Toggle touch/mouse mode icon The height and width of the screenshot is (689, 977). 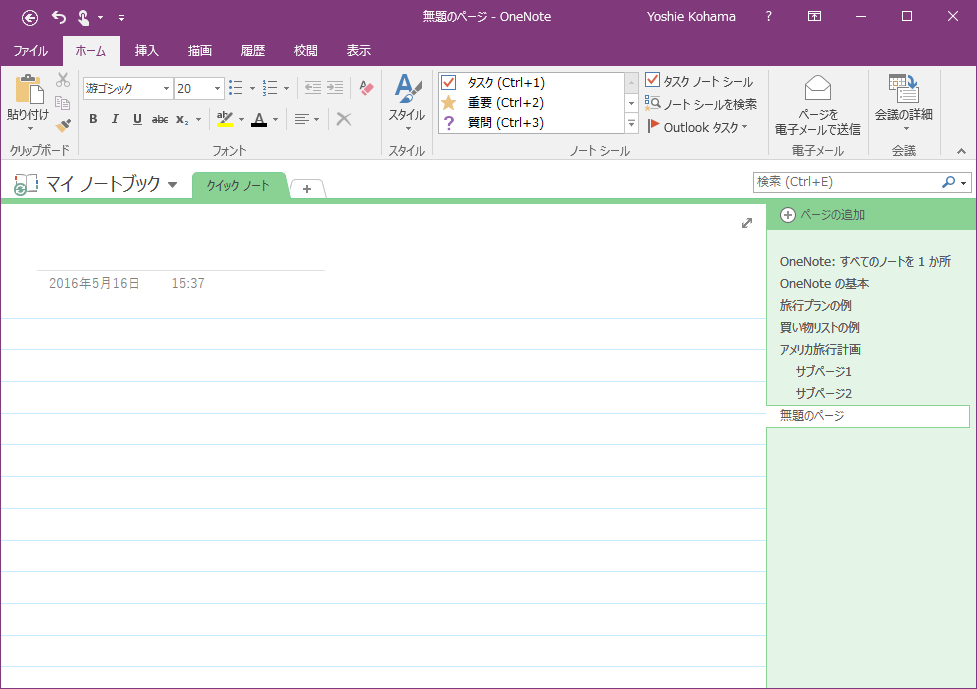click(83, 17)
